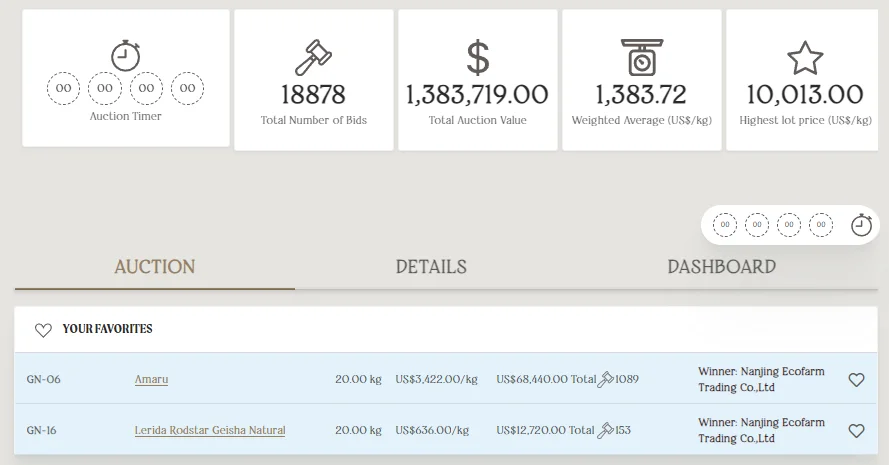Click the dollar sign icon for Total Auction Value

tap(477, 57)
